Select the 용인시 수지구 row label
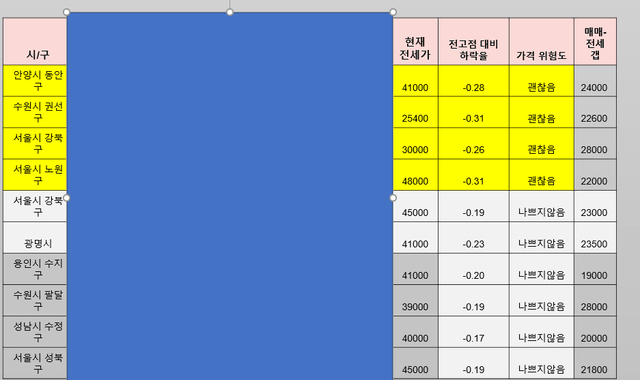The width and height of the screenshot is (640, 380). pos(35,269)
